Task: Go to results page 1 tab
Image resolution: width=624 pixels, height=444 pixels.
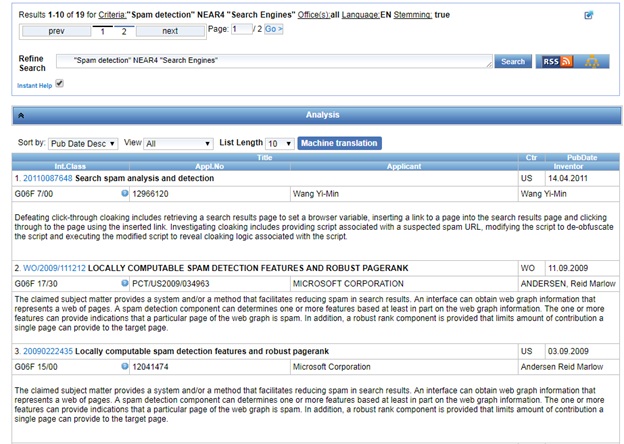Action: (103, 31)
